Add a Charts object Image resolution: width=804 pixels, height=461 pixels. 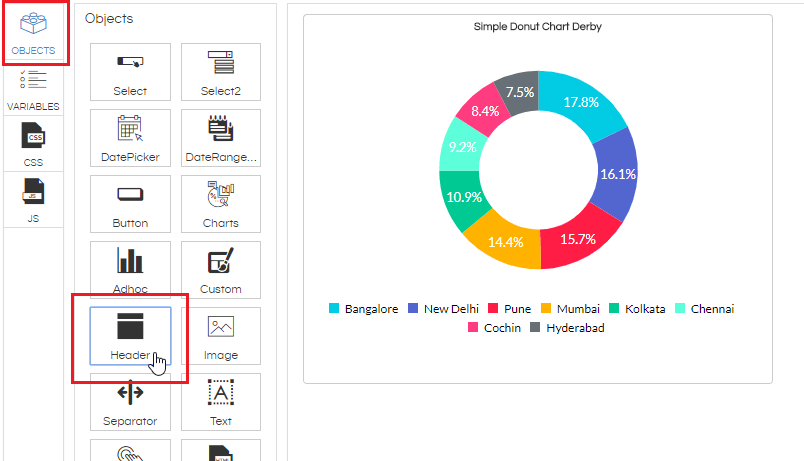pos(221,204)
